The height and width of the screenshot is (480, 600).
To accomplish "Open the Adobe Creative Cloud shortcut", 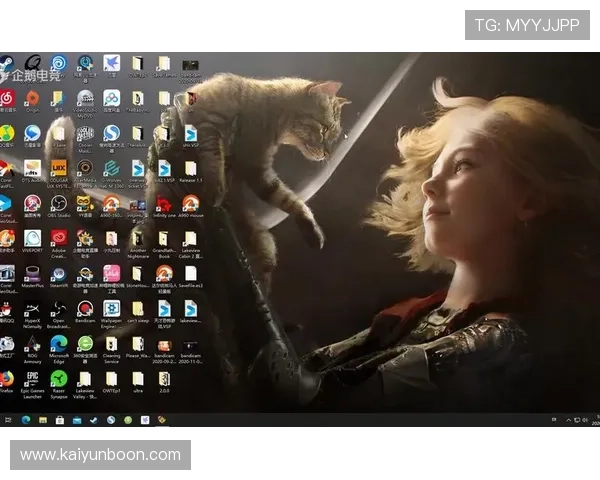I will pyautogui.click(x=59, y=239).
